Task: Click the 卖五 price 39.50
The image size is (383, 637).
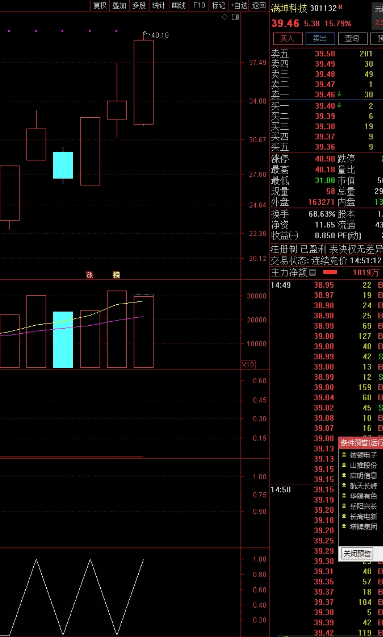Action: point(325,54)
